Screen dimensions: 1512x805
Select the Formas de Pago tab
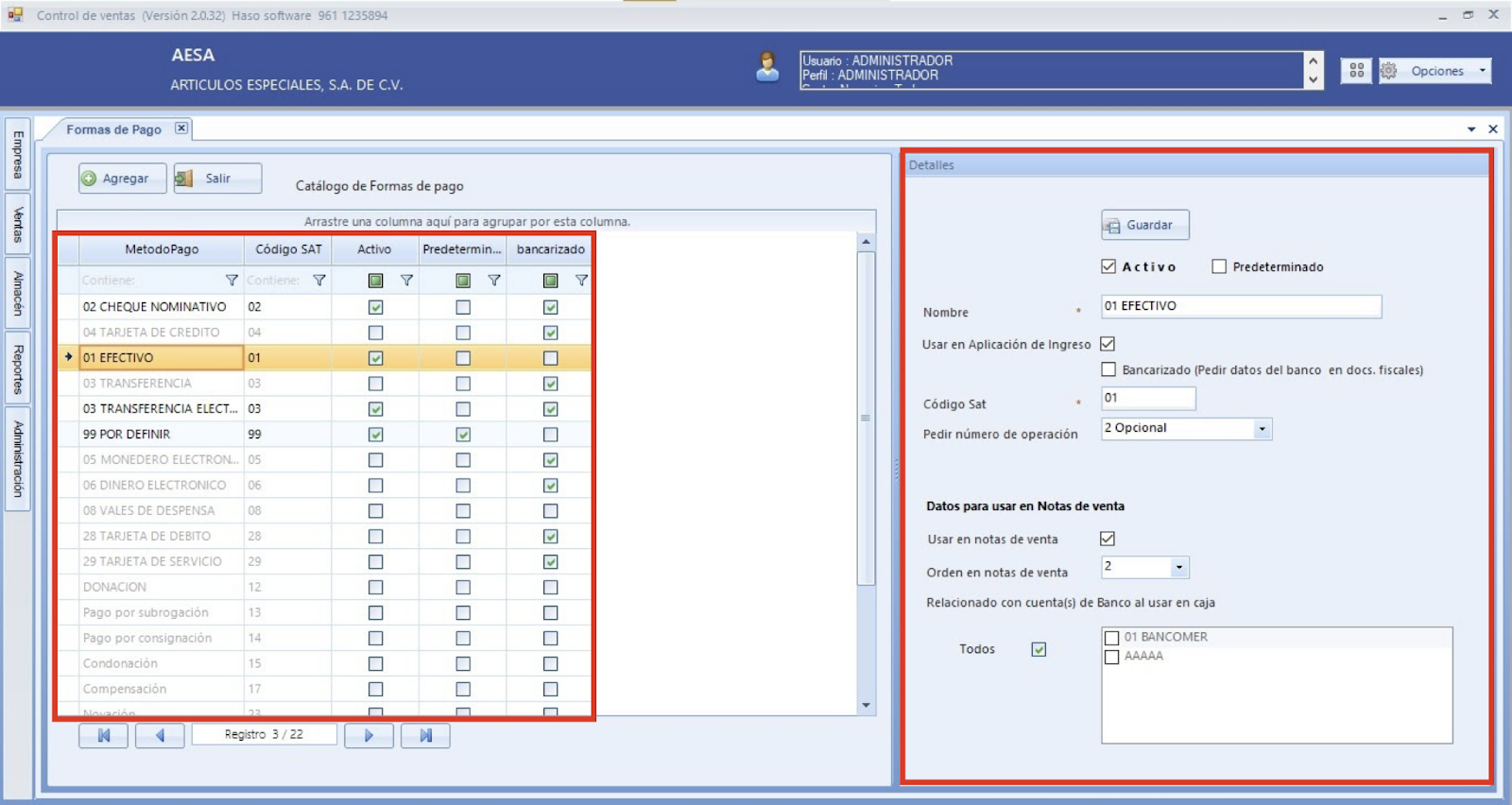[113, 129]
